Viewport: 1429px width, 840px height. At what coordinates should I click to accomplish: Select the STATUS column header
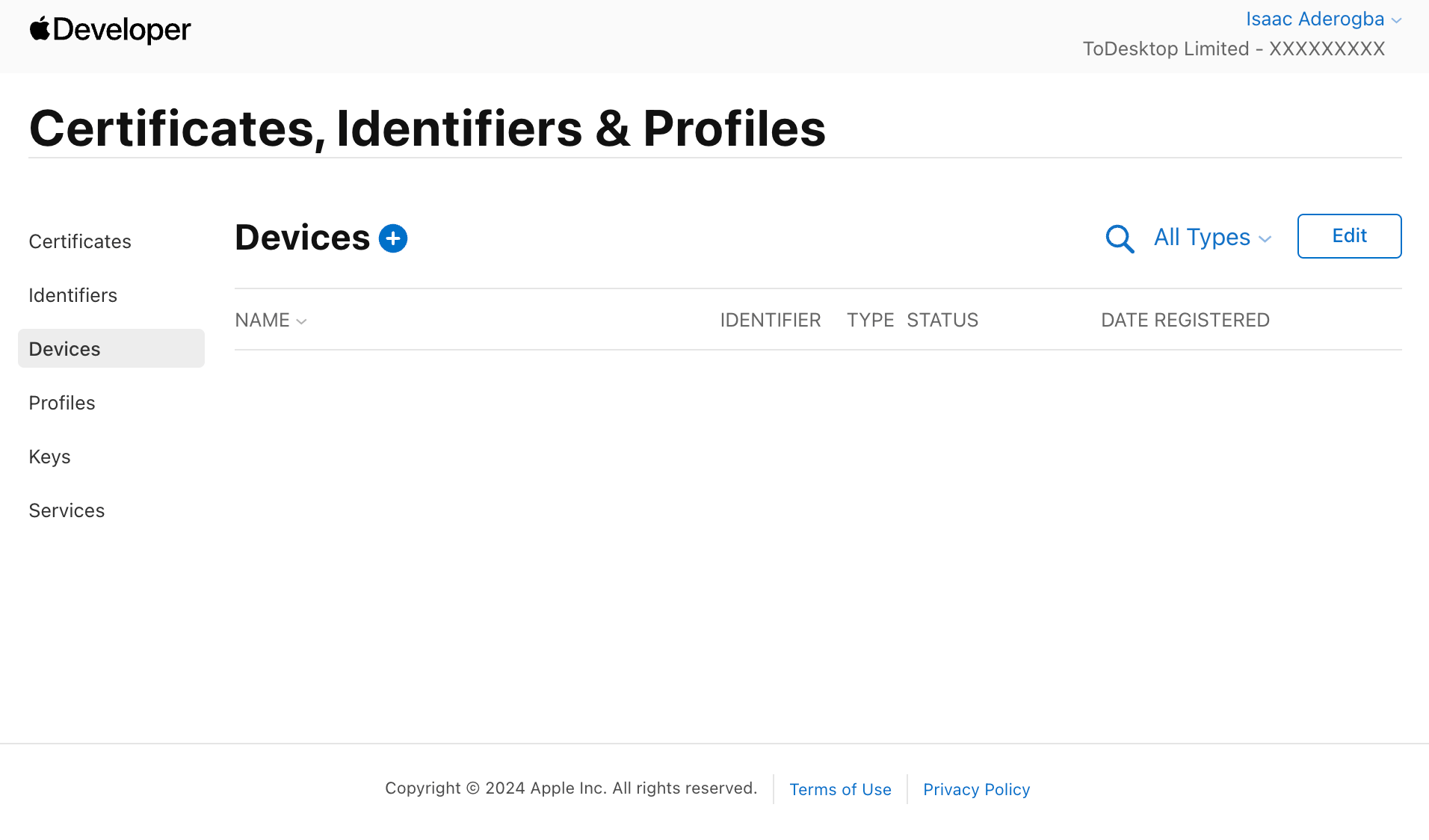tap(942, 320)
